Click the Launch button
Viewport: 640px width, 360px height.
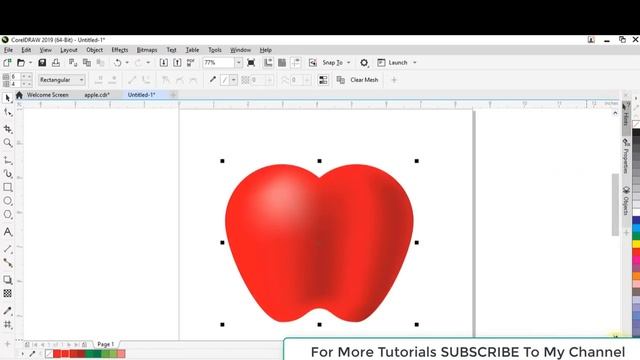point(393,62)
